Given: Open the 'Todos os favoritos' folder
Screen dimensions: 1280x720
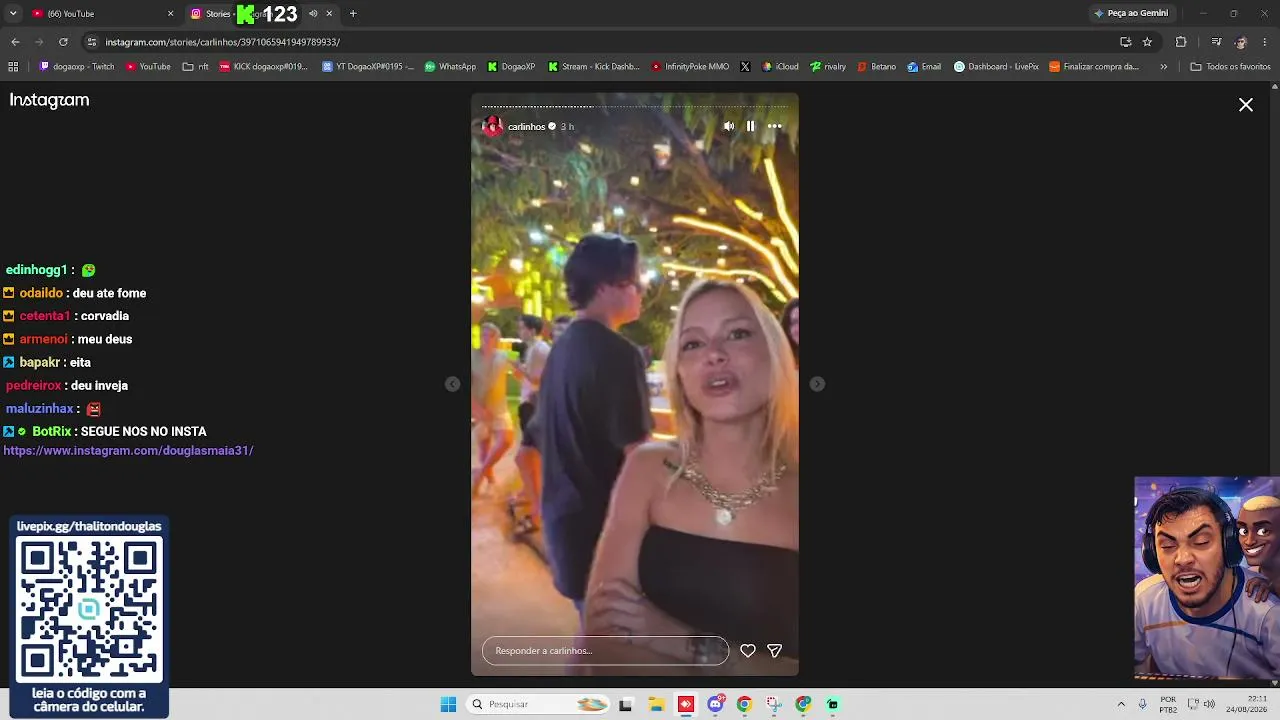Looking at the screenshot, I should coord(1230,67).
